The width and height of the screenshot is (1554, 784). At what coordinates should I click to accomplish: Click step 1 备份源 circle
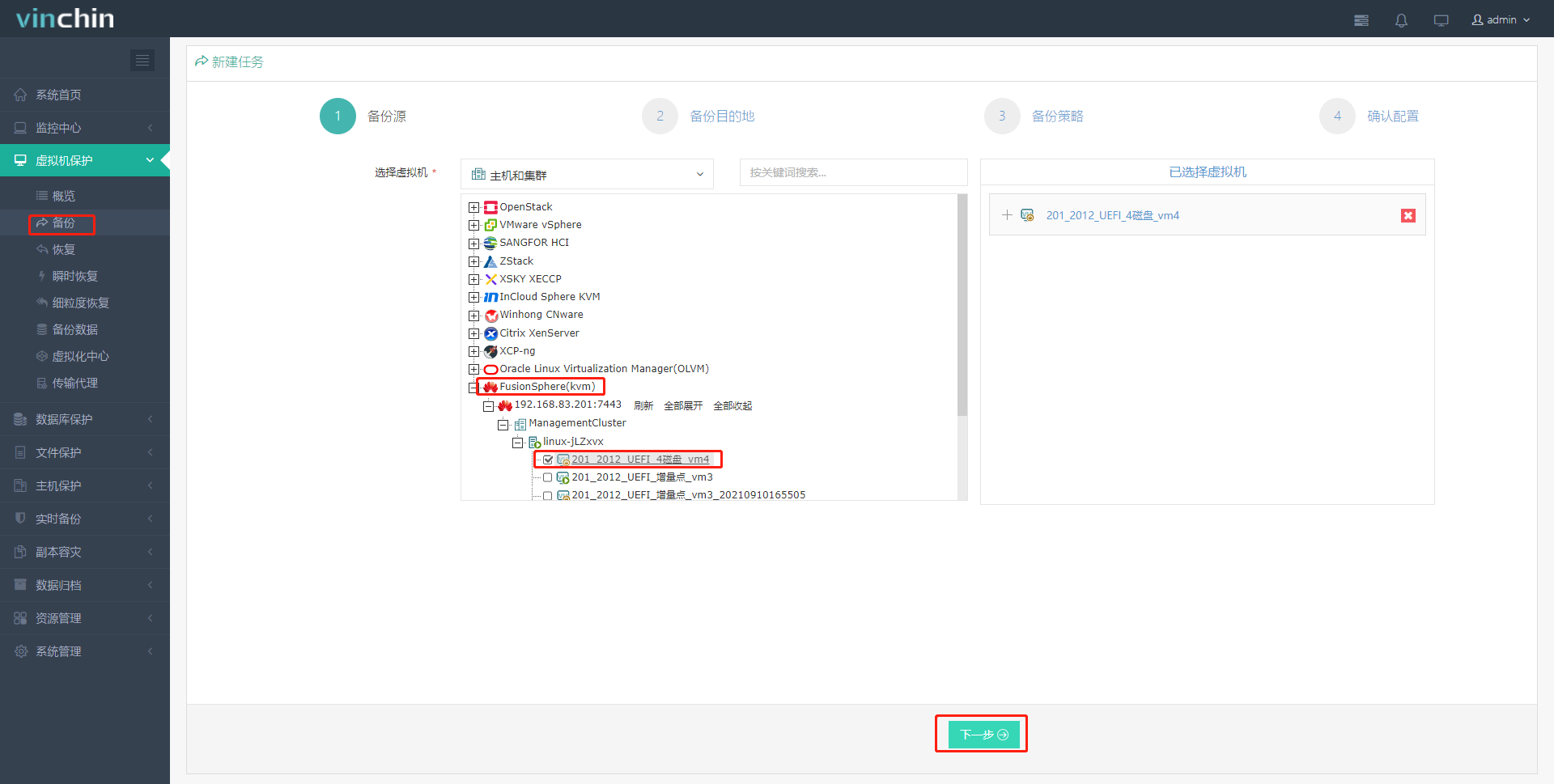click(338, 116)
